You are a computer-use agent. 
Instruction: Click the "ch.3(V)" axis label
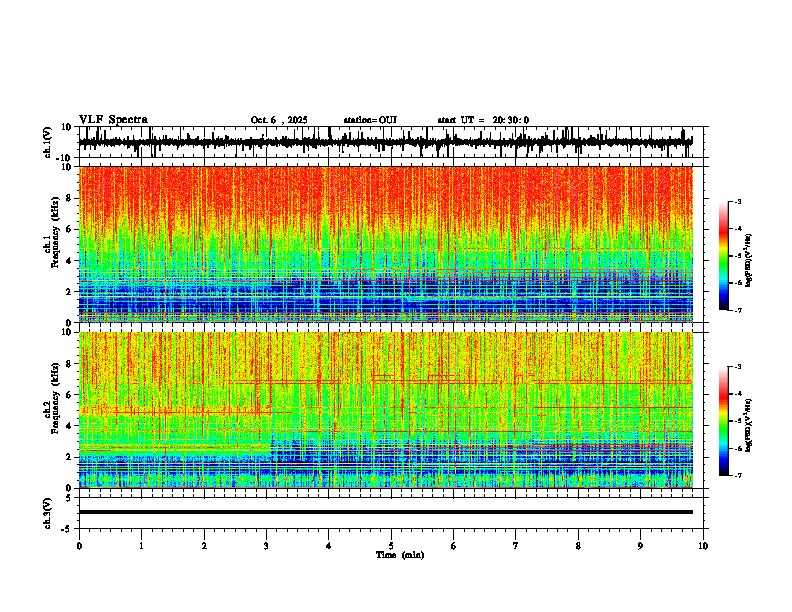(x=48, y=513)
